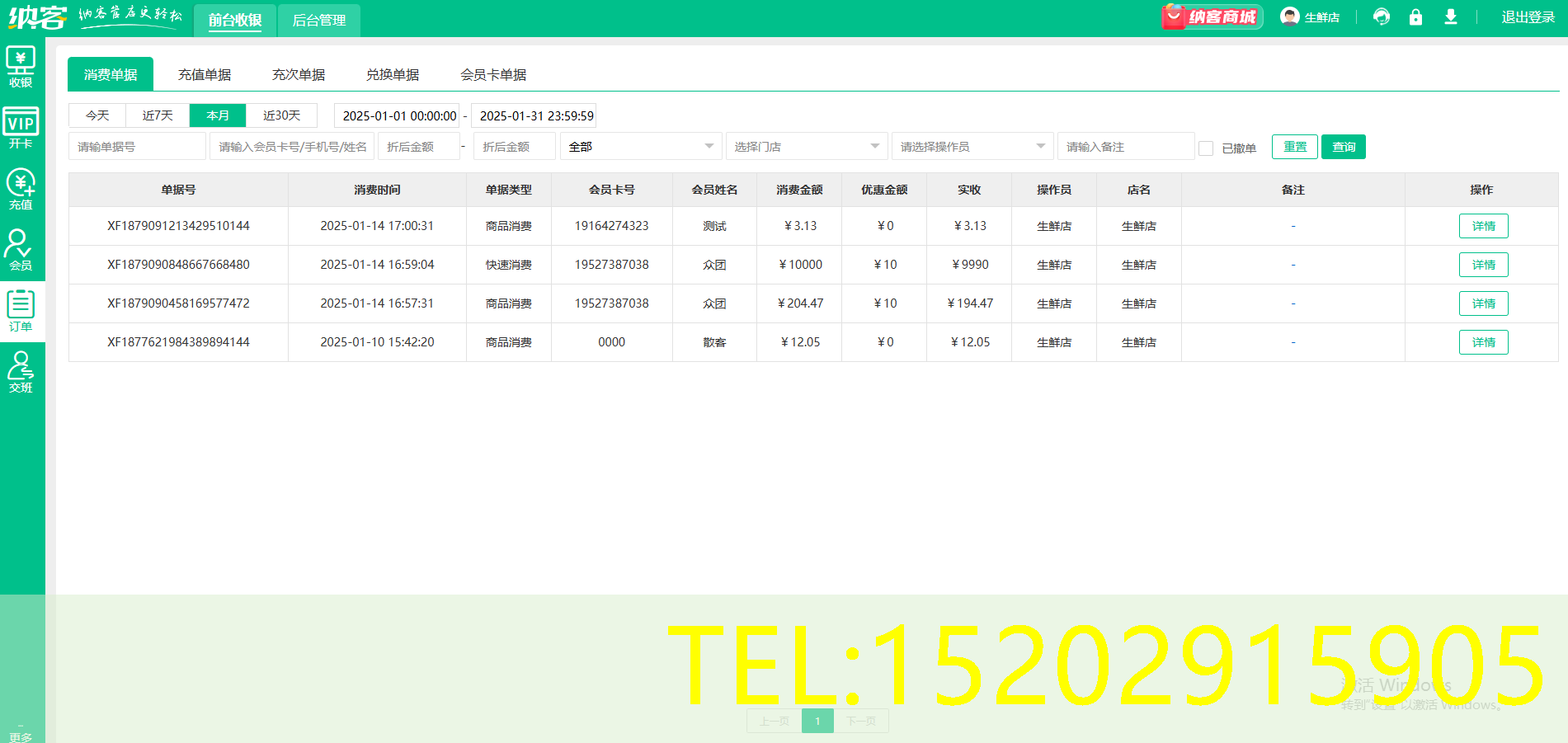Open the 交班 shift handover icon
The image size is (1568, 743).
click(x=21, y=372)
